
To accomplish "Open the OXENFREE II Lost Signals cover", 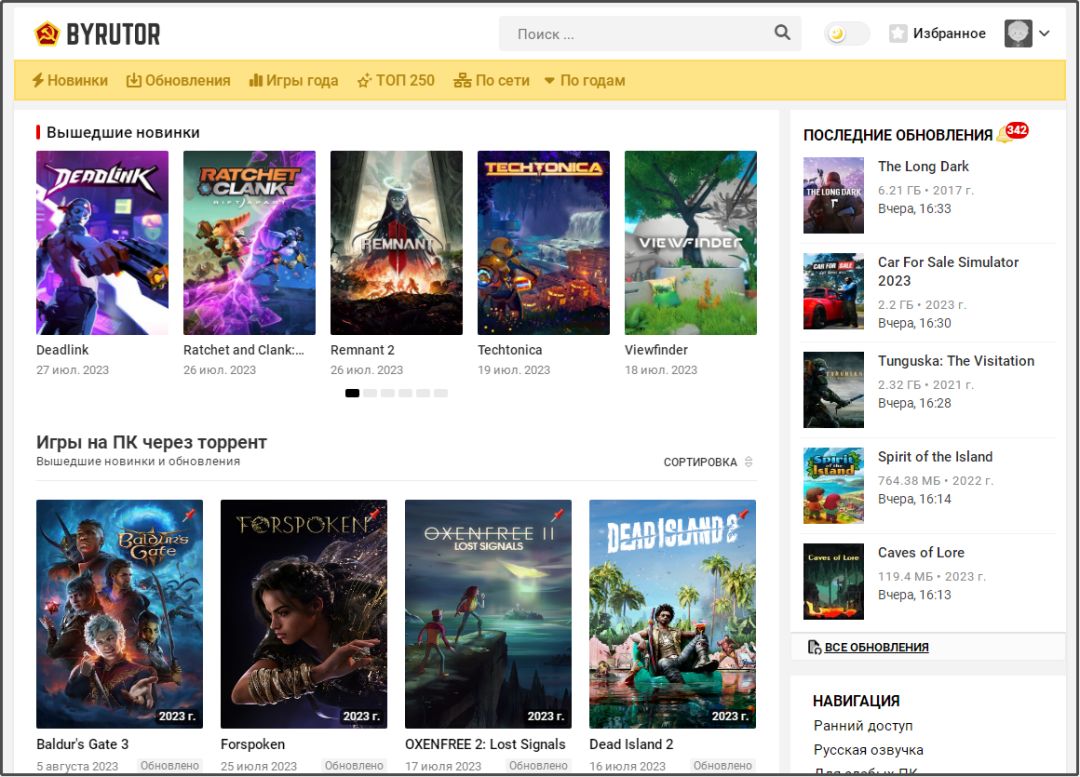I will (488, 614).
